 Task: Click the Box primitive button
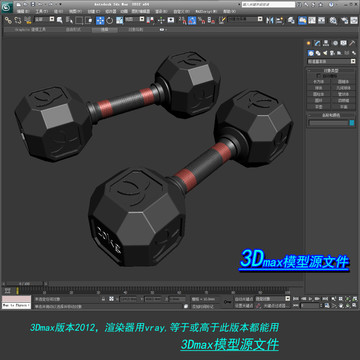coord(319,81)
